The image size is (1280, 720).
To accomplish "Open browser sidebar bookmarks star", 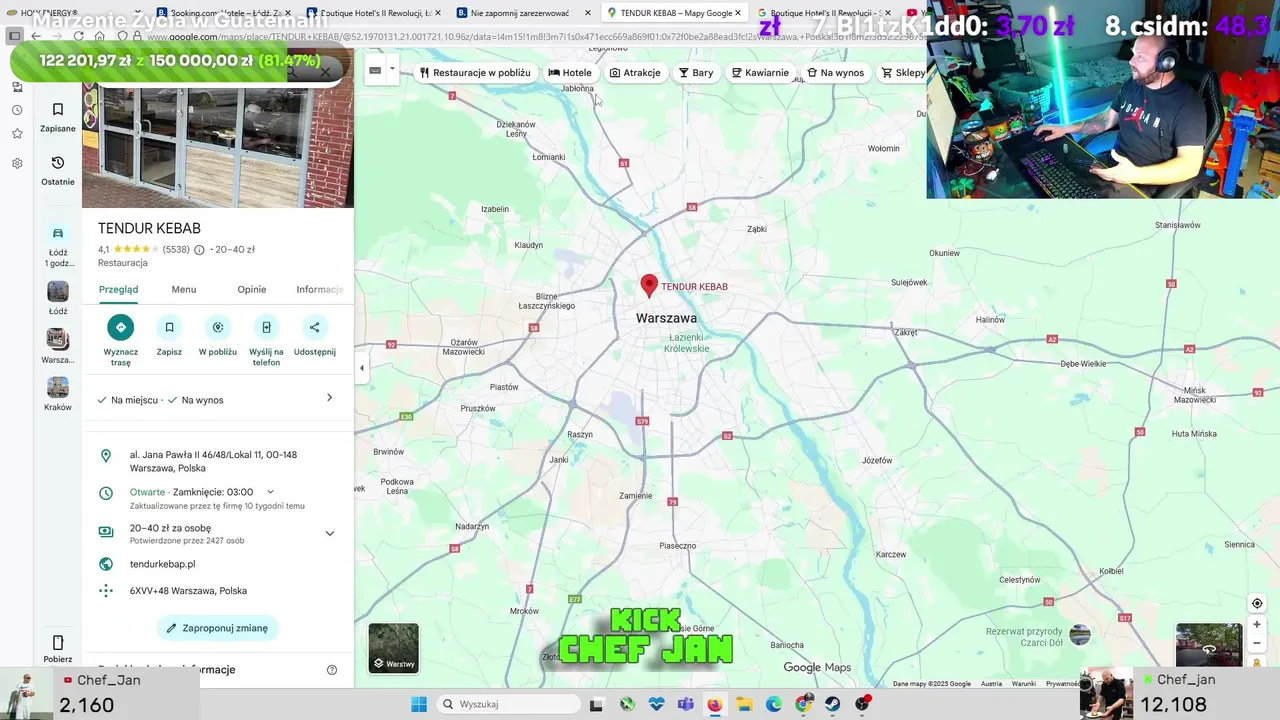I will [x=17, y=133].
